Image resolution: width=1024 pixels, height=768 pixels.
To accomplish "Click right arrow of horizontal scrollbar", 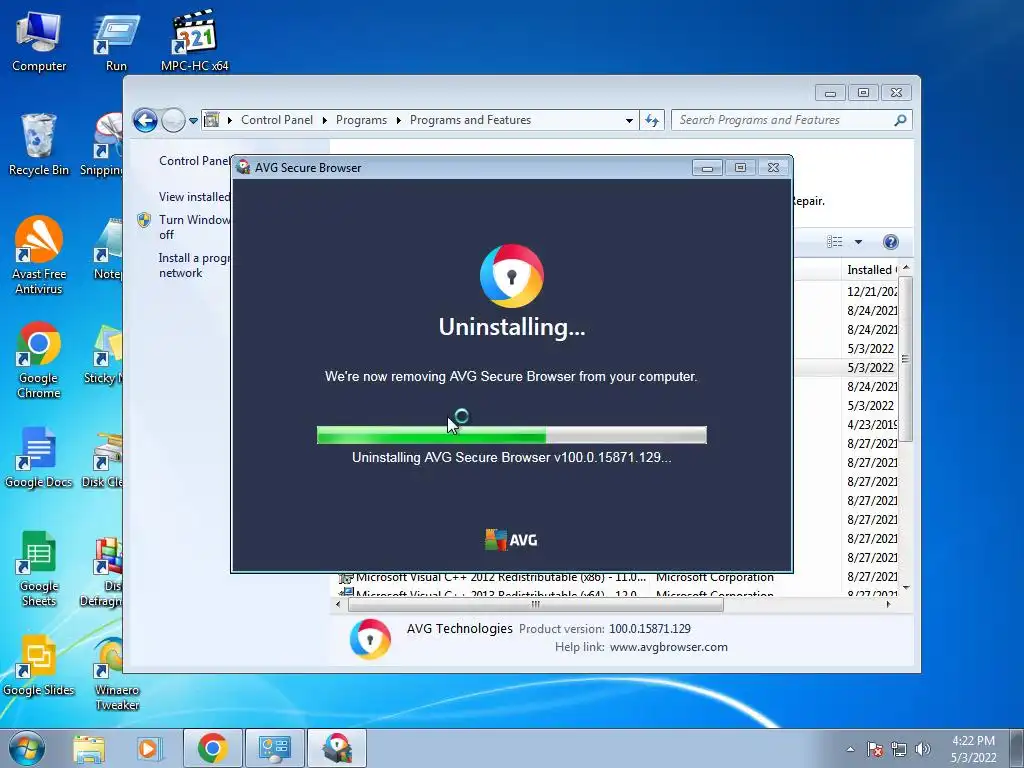I will tap(888, 605).
